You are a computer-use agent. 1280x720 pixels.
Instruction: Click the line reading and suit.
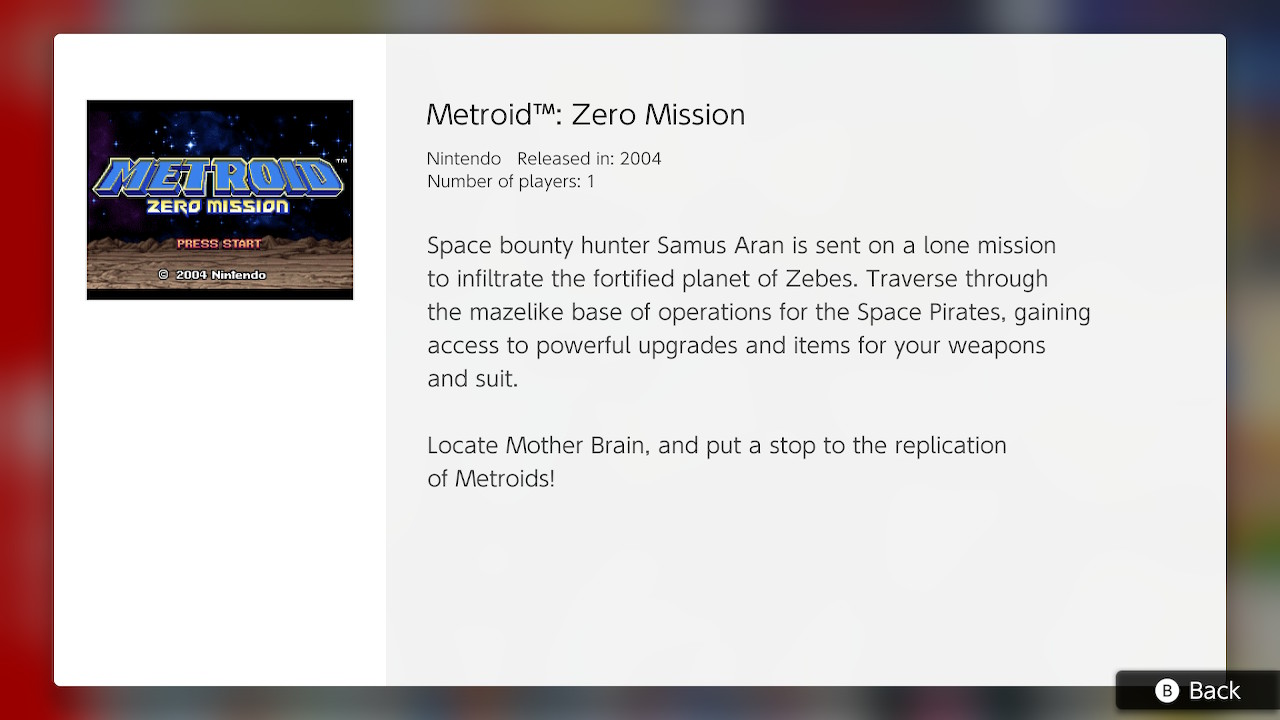[x=472, y=379]
